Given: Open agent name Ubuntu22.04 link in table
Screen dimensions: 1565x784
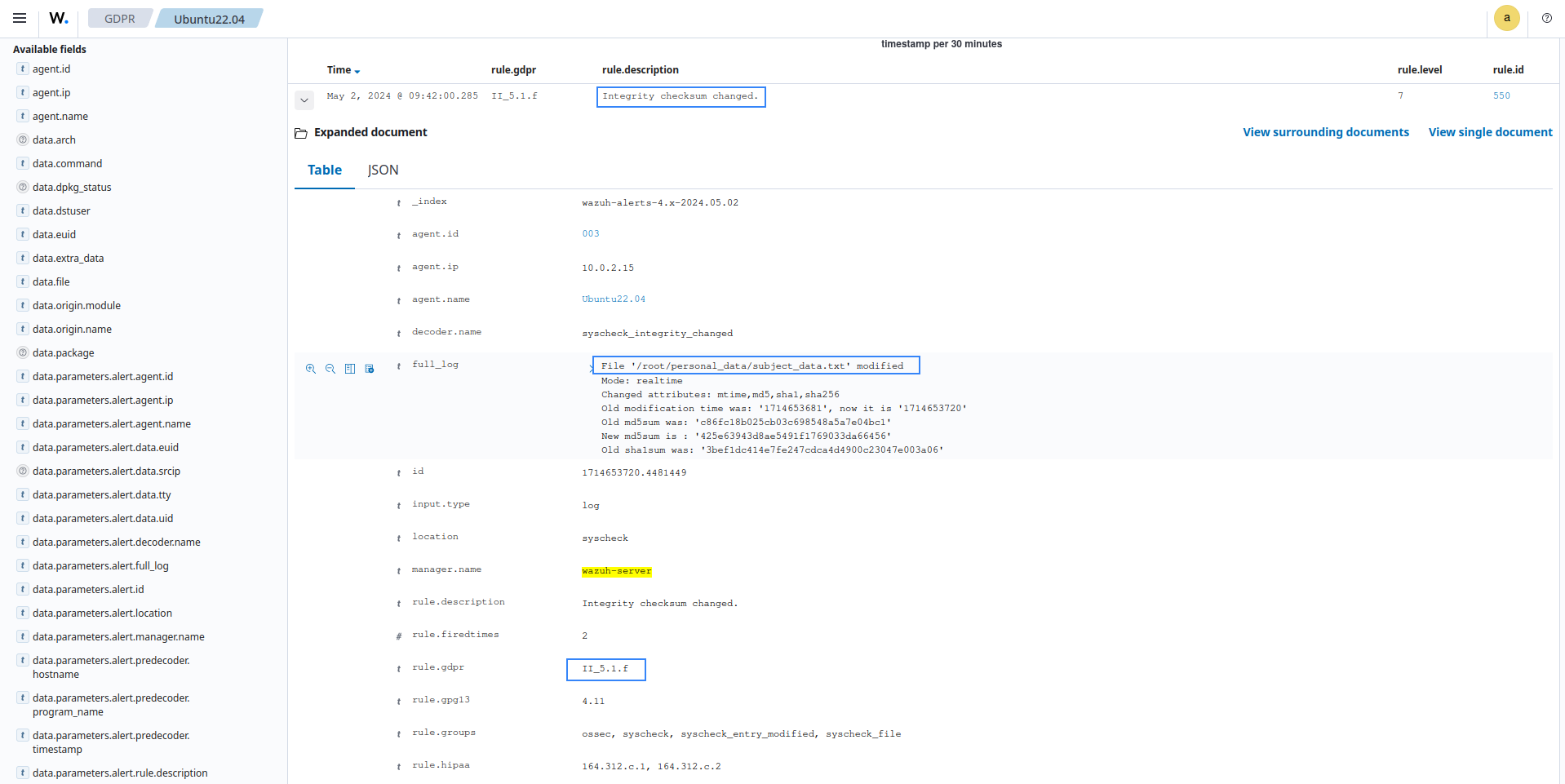Looking at the screenshot, I should [613, 299].
